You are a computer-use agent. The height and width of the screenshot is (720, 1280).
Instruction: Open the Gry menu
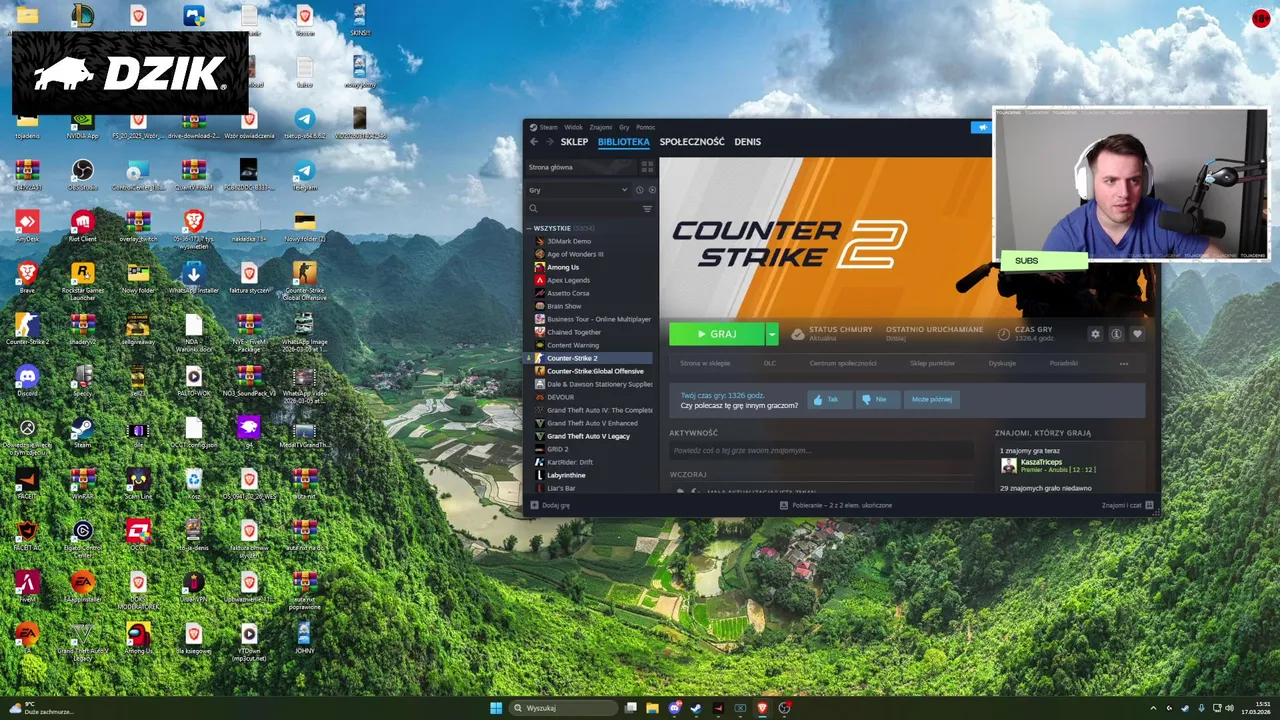624,127
